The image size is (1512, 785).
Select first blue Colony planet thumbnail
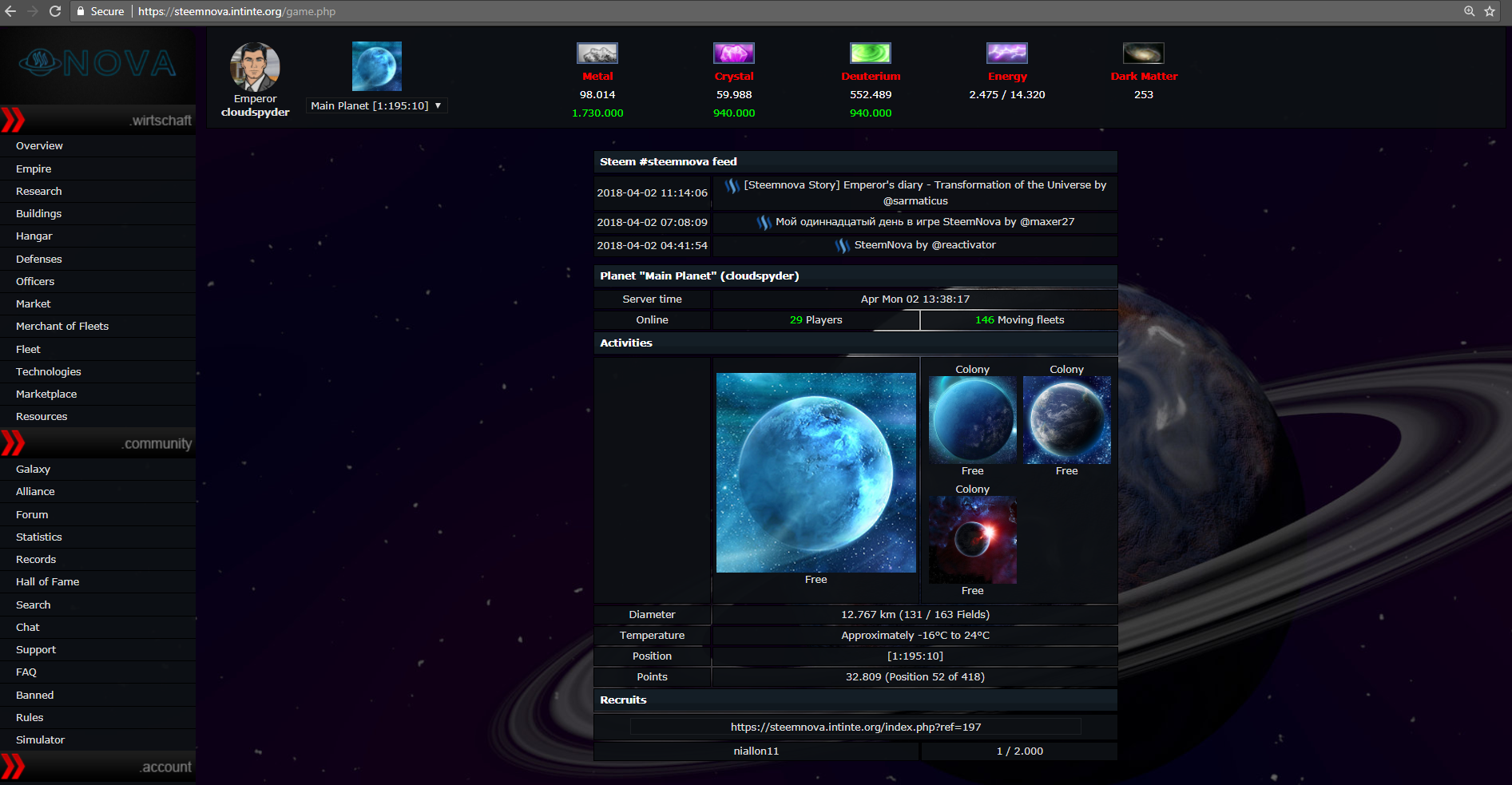[x=972, y=420]
